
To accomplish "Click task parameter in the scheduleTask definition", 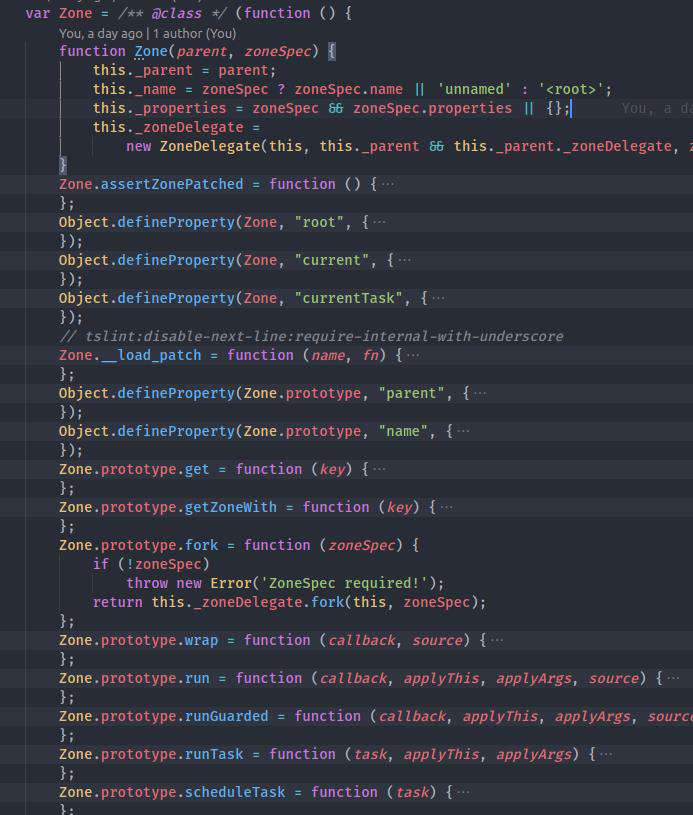I will point(412,792).
